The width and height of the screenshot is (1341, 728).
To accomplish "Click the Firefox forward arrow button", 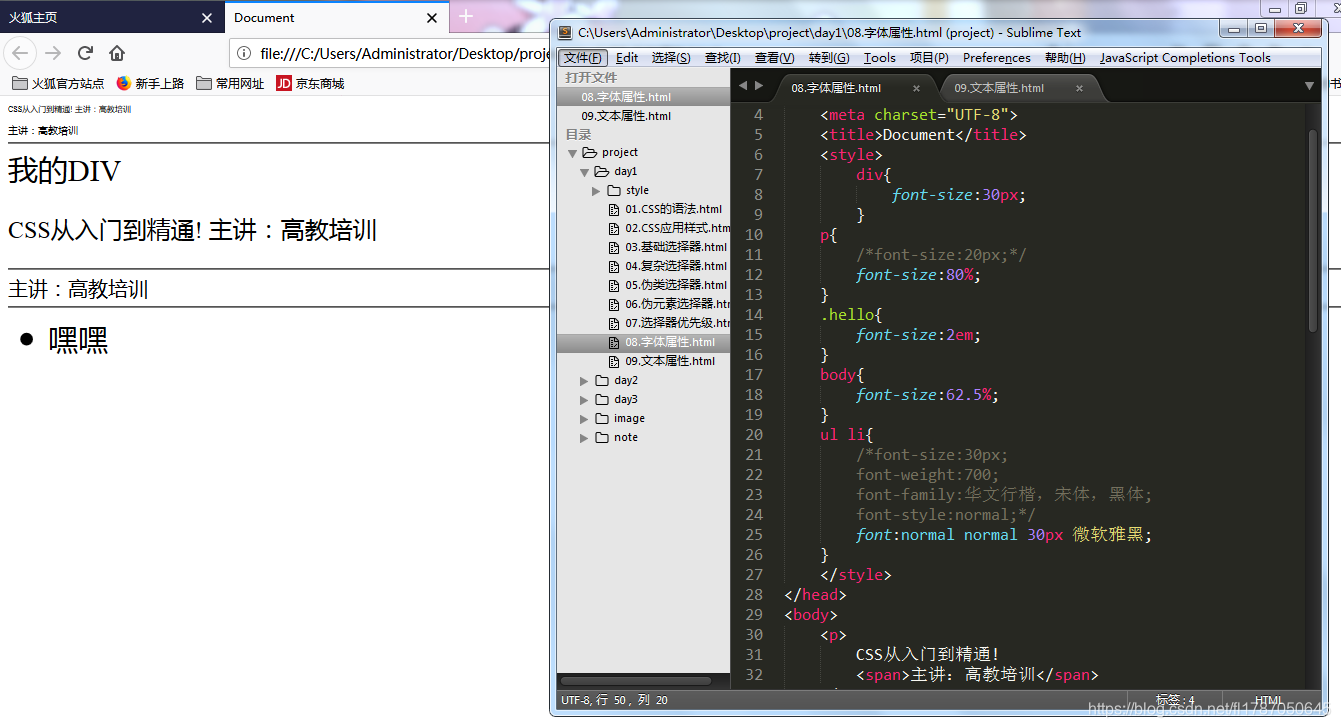I will pos(53,53).
